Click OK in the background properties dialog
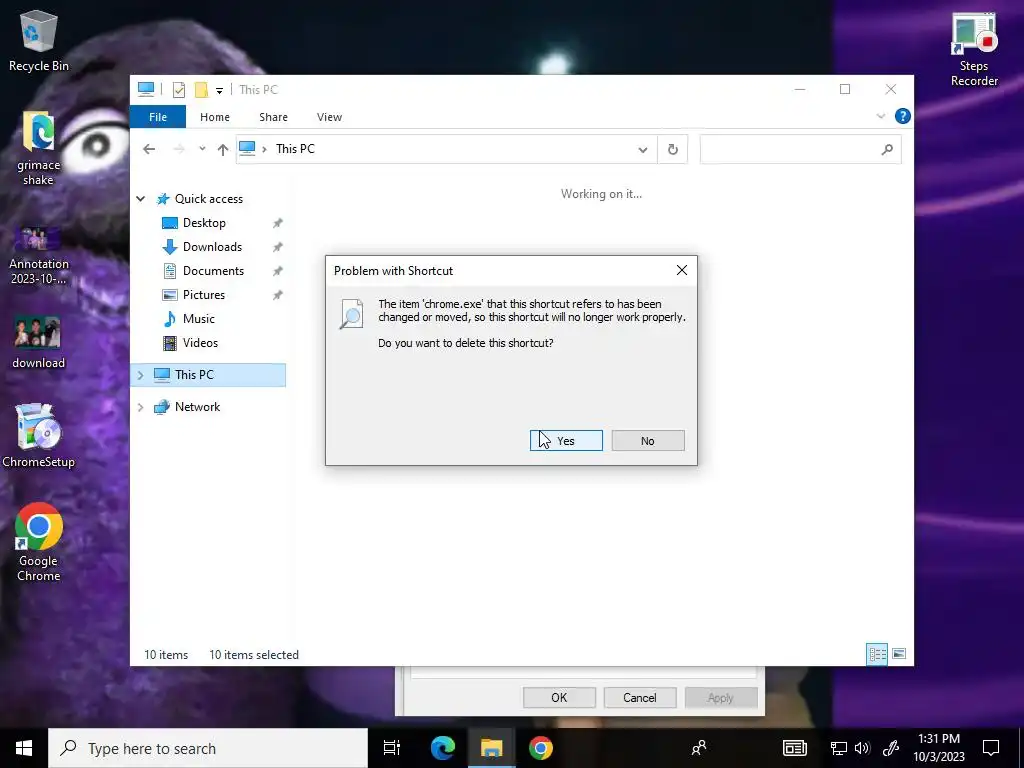 coord(559,697)
